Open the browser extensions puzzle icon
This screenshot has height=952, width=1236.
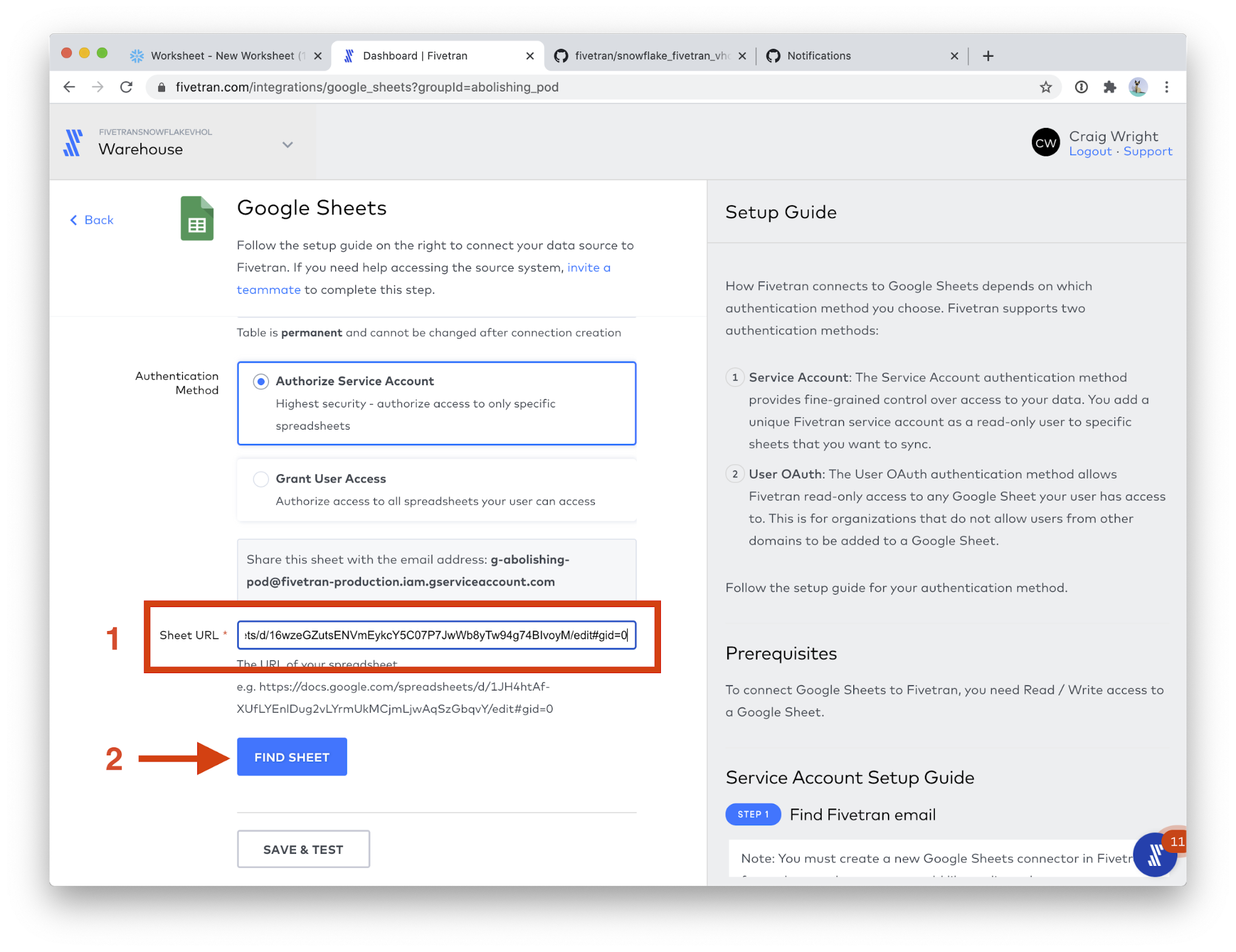pos(1109,87)
